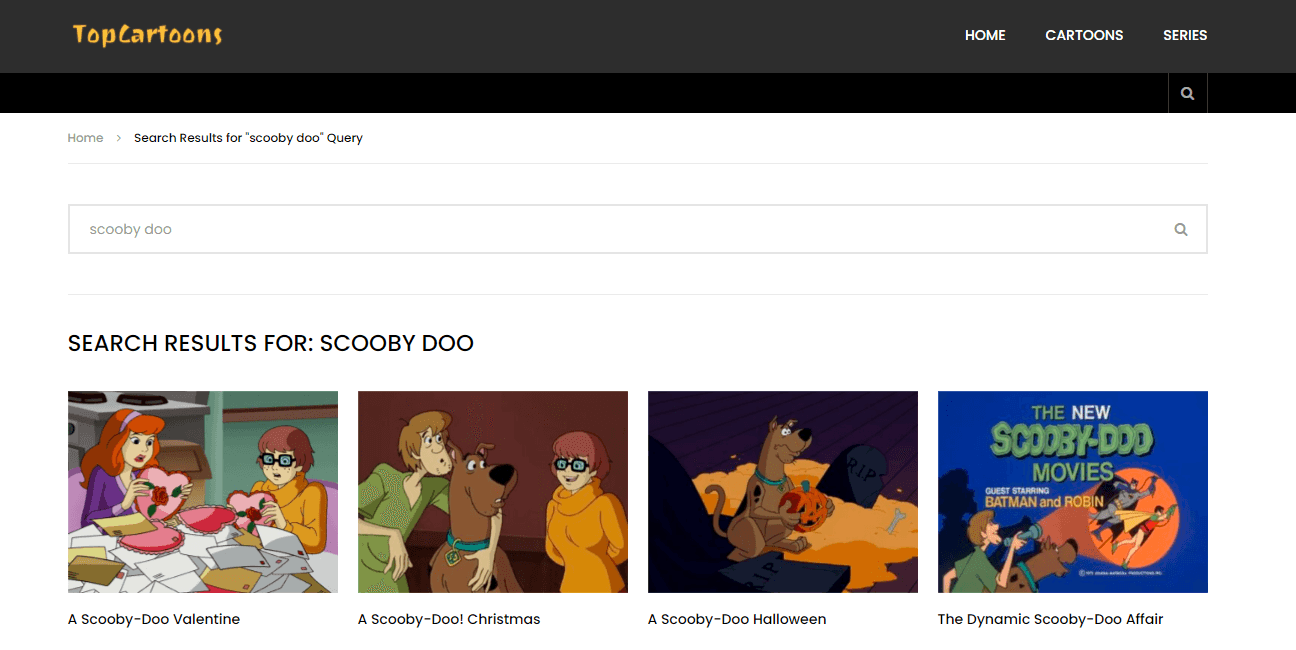The image size is (1296, 650).
Task: Go to HOME in top navigation
Action: (x=985, y=35)
